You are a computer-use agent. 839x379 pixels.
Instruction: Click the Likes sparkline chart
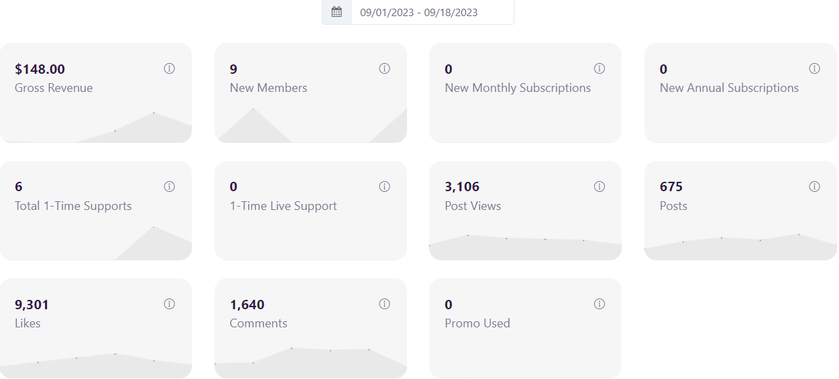[x=96, y=365]
